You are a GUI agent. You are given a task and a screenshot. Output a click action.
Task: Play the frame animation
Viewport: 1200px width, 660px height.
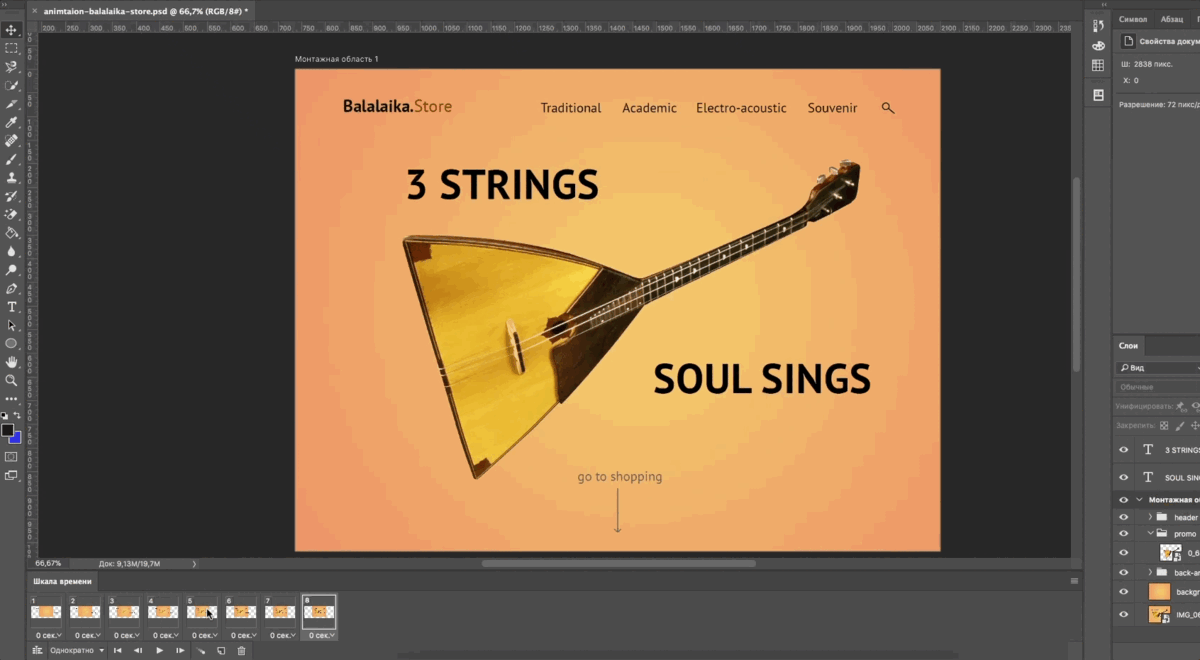pos(159,651)
